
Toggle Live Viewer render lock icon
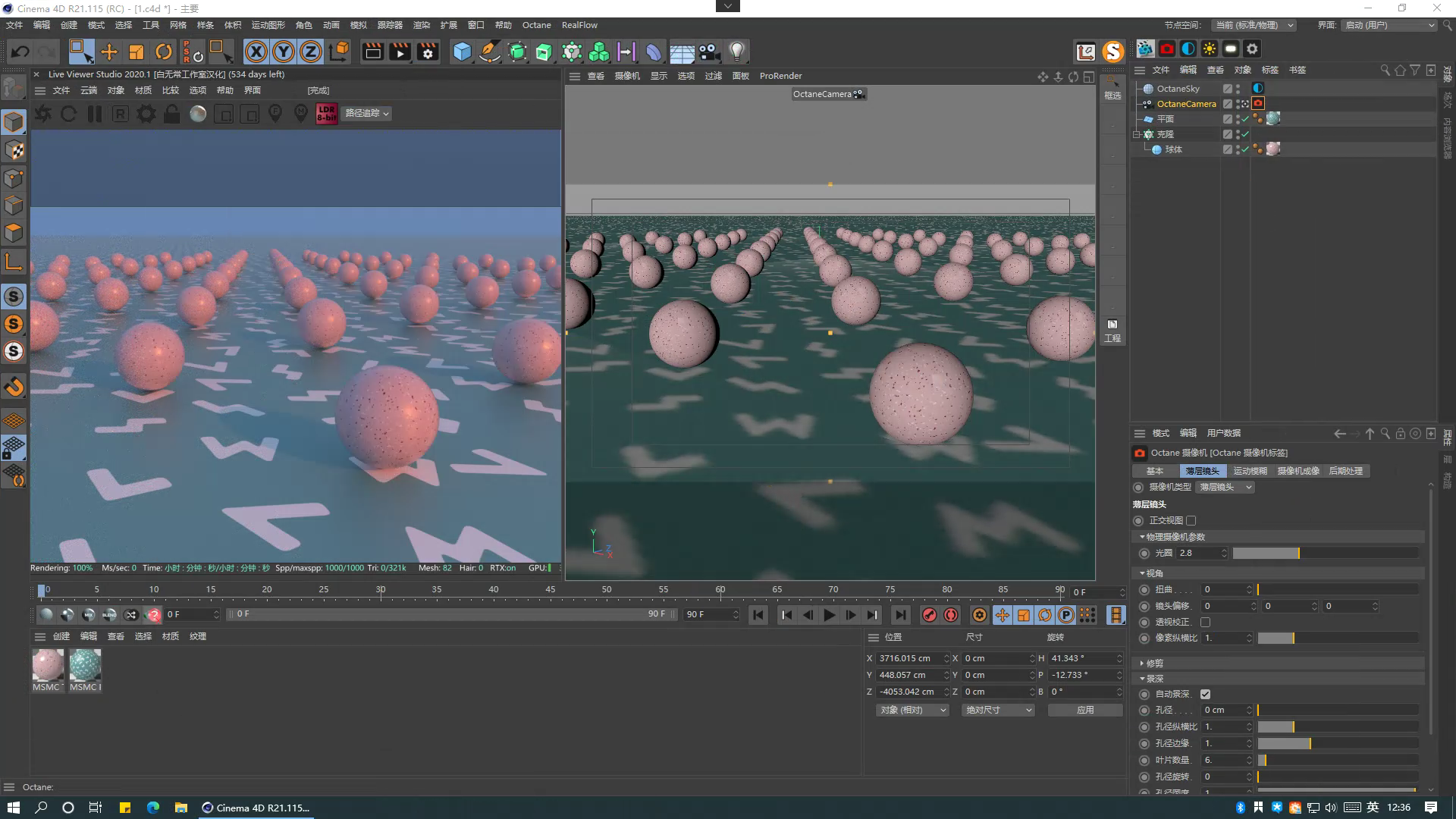(172, 114)
